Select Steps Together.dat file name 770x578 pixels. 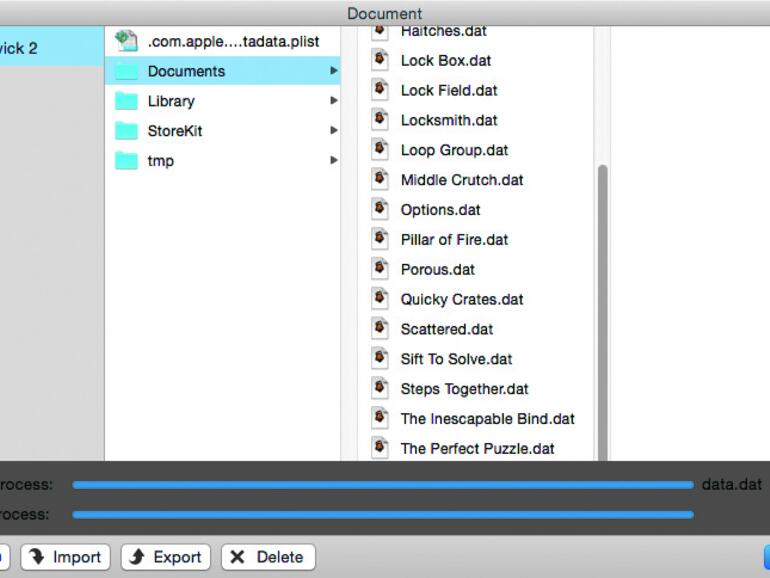465,389
